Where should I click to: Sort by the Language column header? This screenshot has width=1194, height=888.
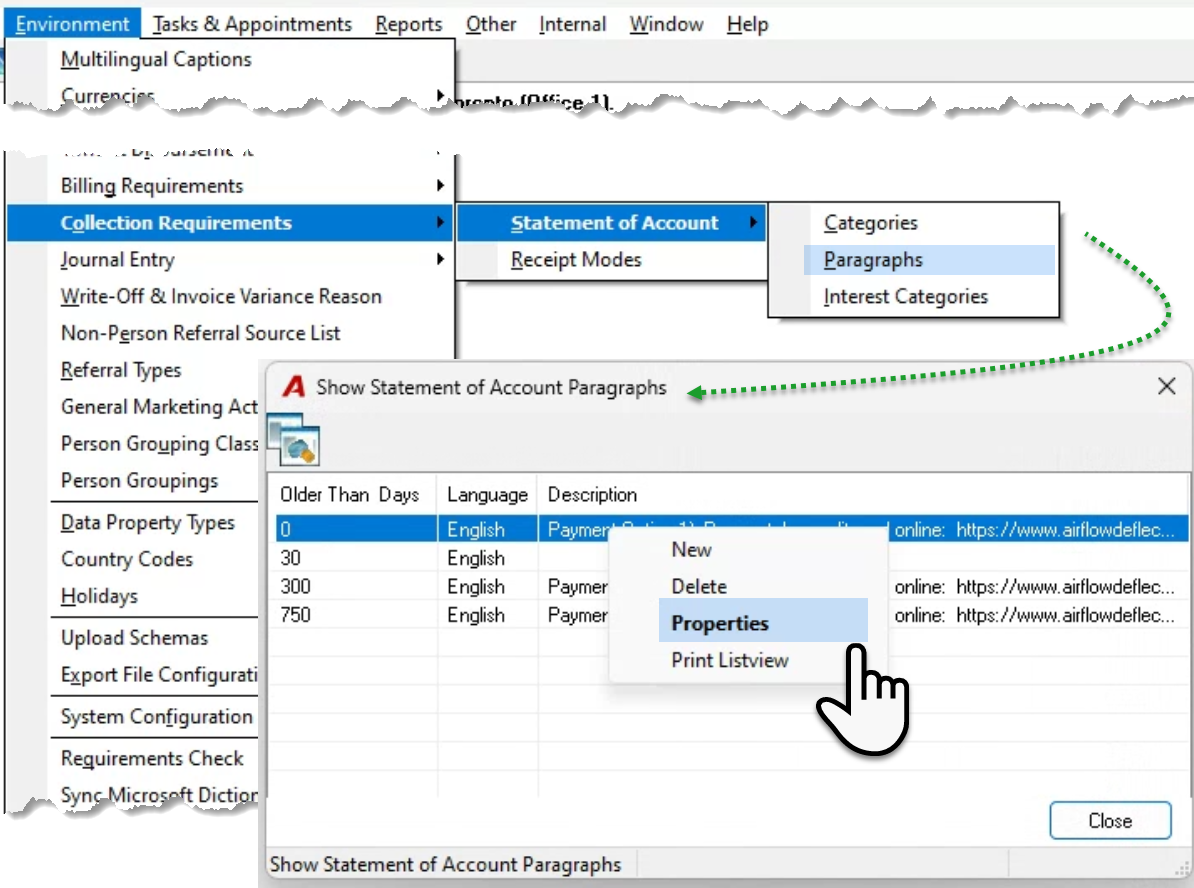click(487, 495)
